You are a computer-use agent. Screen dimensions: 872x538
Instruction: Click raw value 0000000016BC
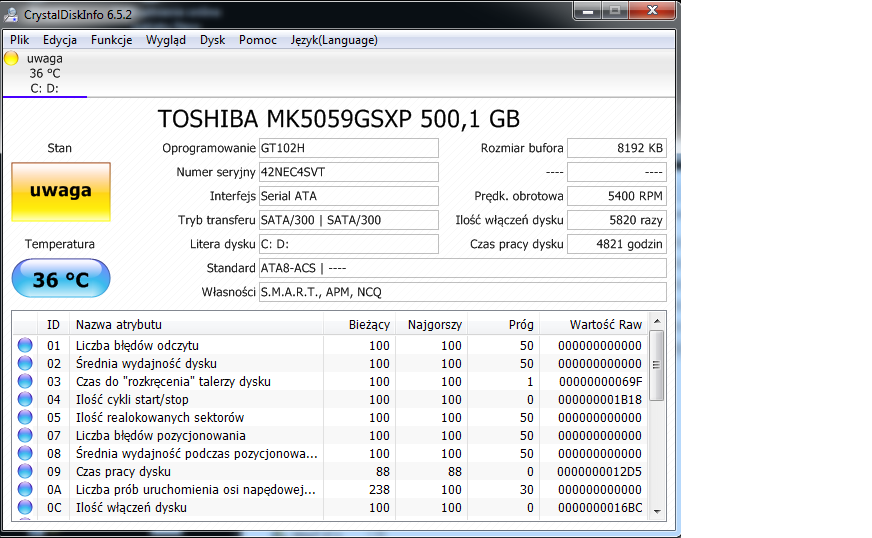click(600, 507)
